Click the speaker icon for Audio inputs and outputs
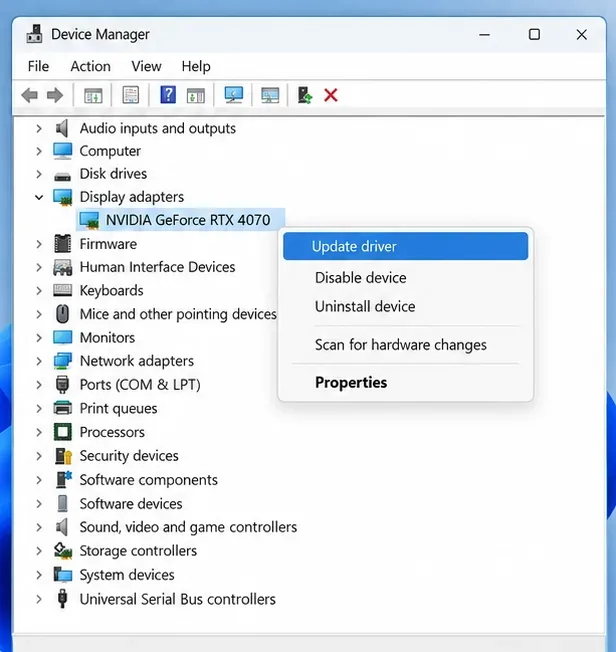616x652 pixels. (62, 128)
